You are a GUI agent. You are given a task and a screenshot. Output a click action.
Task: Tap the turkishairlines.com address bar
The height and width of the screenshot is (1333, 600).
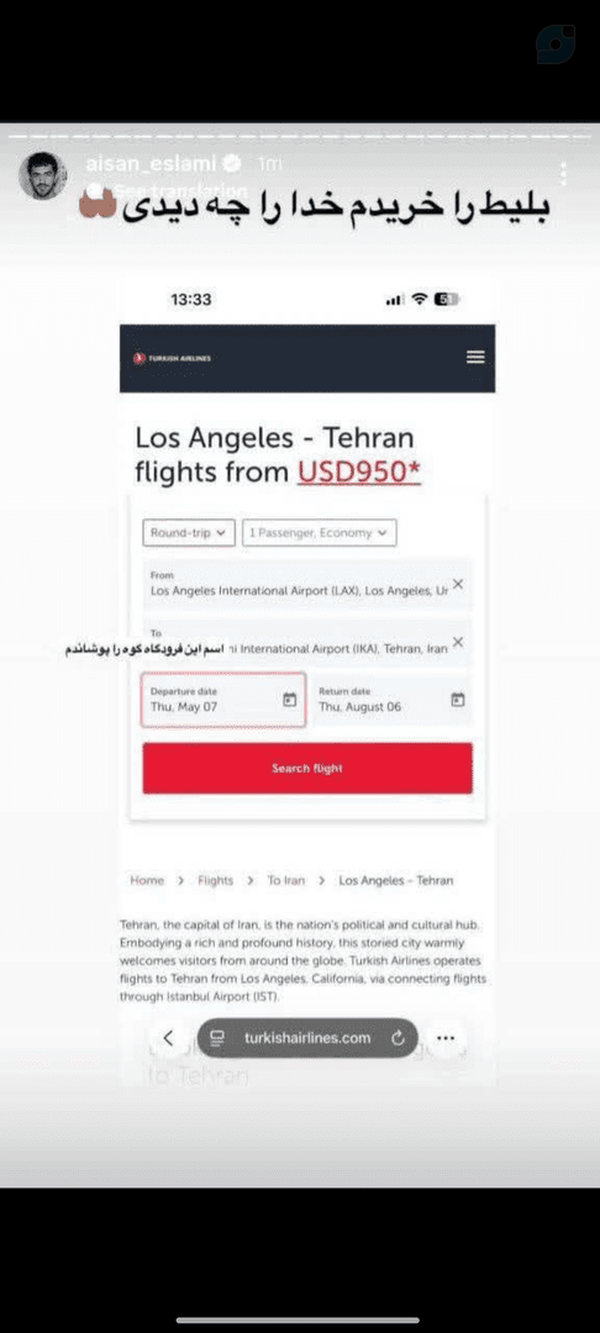pyautogui.click(x=307, y=1038)
